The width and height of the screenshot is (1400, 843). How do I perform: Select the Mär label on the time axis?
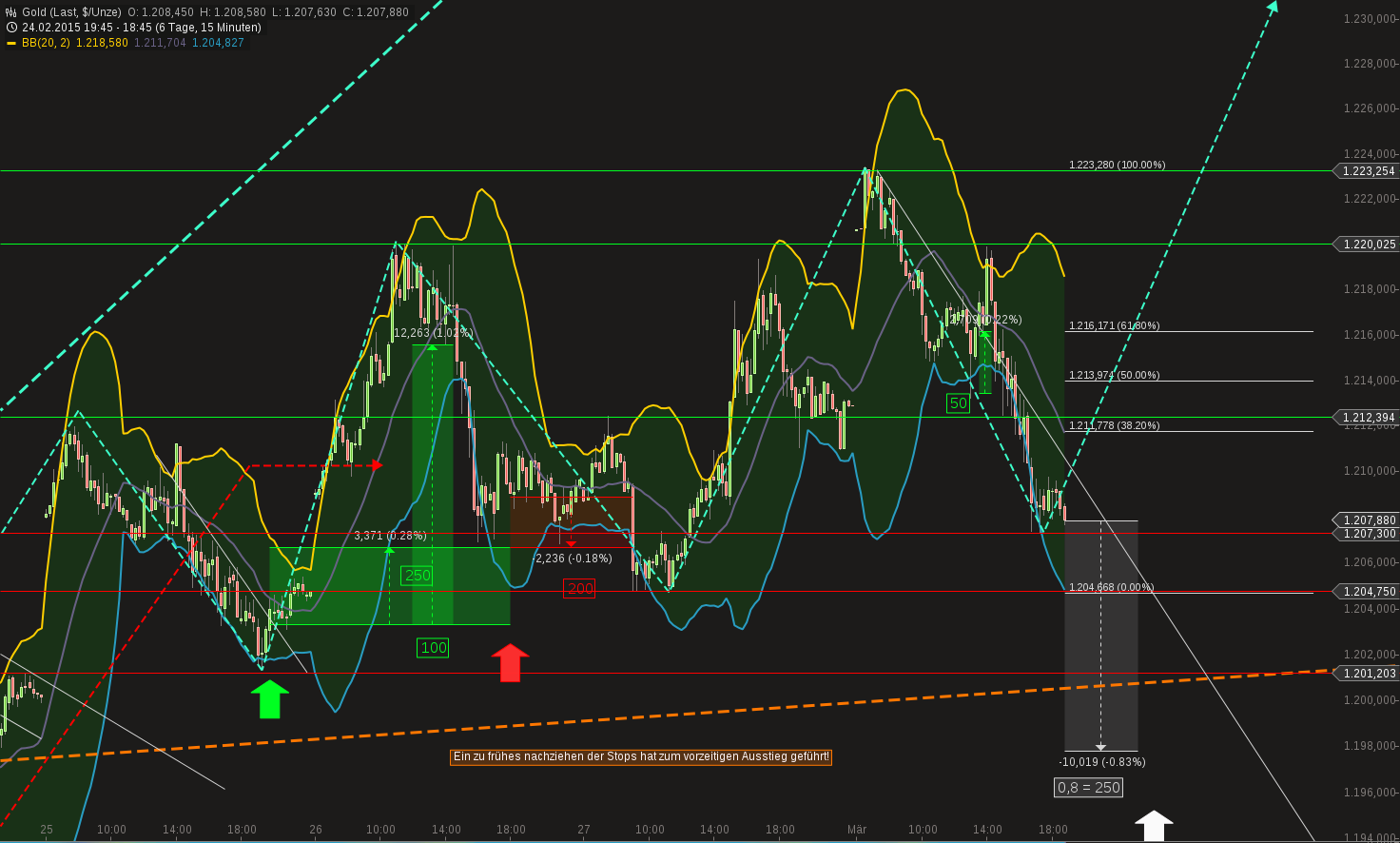tap(859, 829)
